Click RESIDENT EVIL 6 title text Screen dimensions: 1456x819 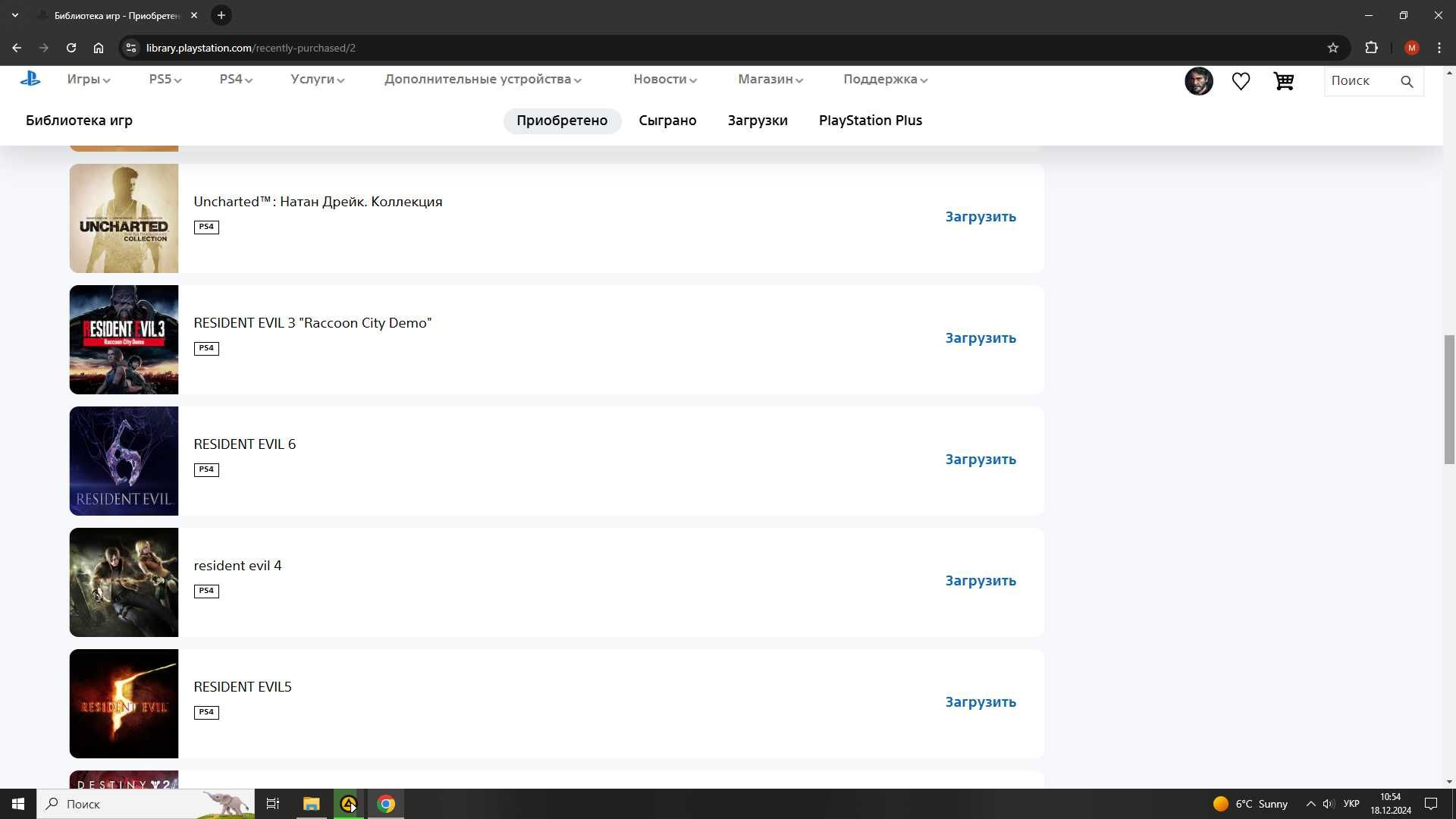tap(244, 444)
